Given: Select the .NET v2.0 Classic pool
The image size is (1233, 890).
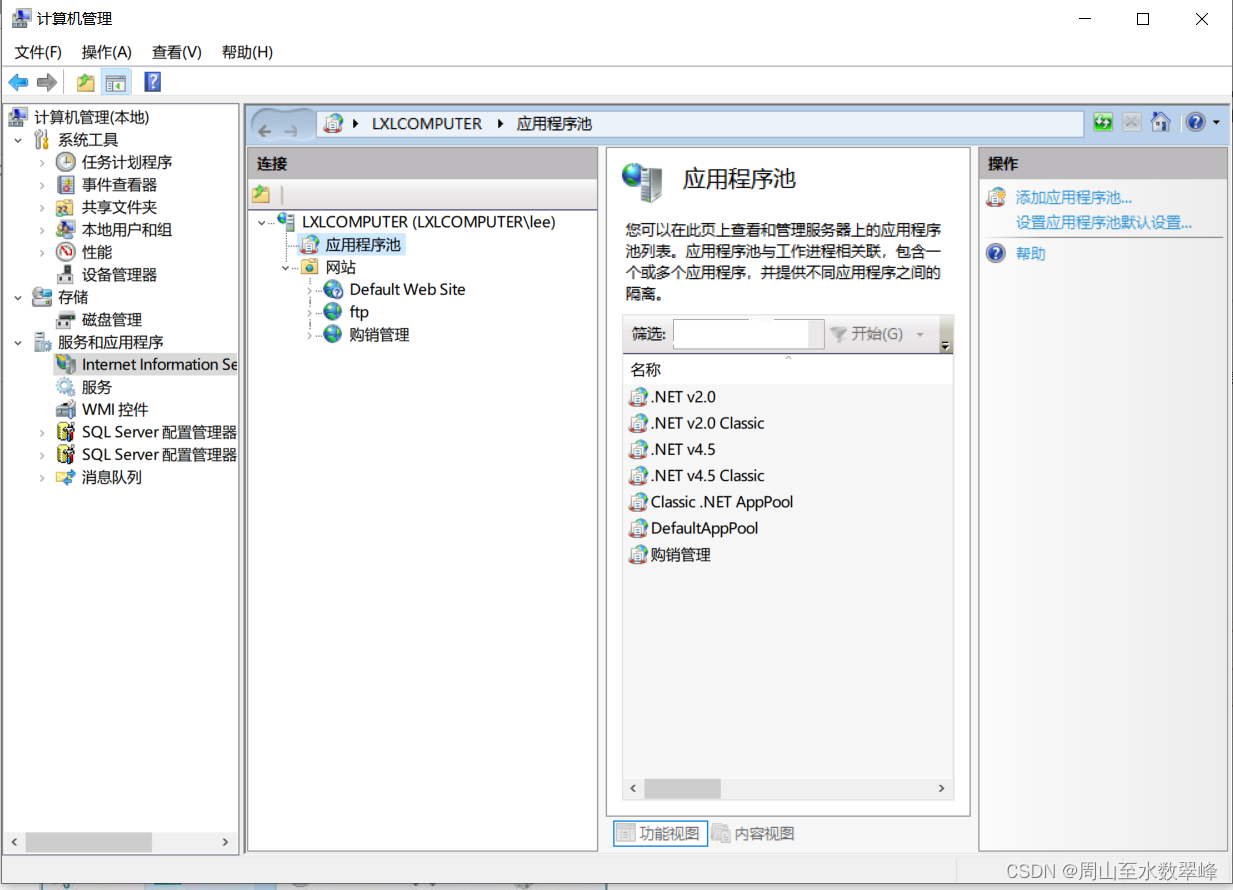Looking at the screenshot, I should pos(707,423).
